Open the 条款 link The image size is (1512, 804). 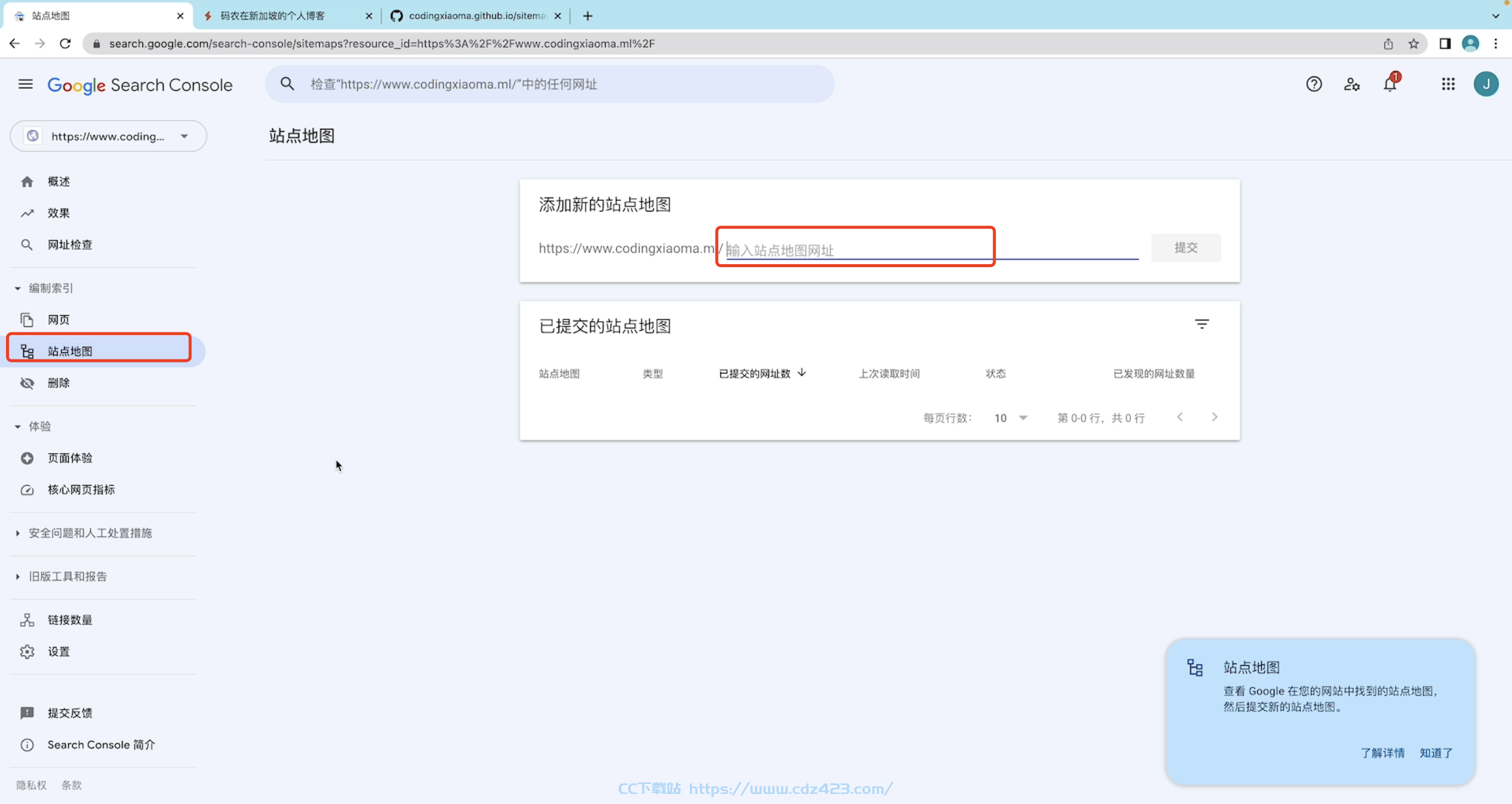[x=72, y=785]
